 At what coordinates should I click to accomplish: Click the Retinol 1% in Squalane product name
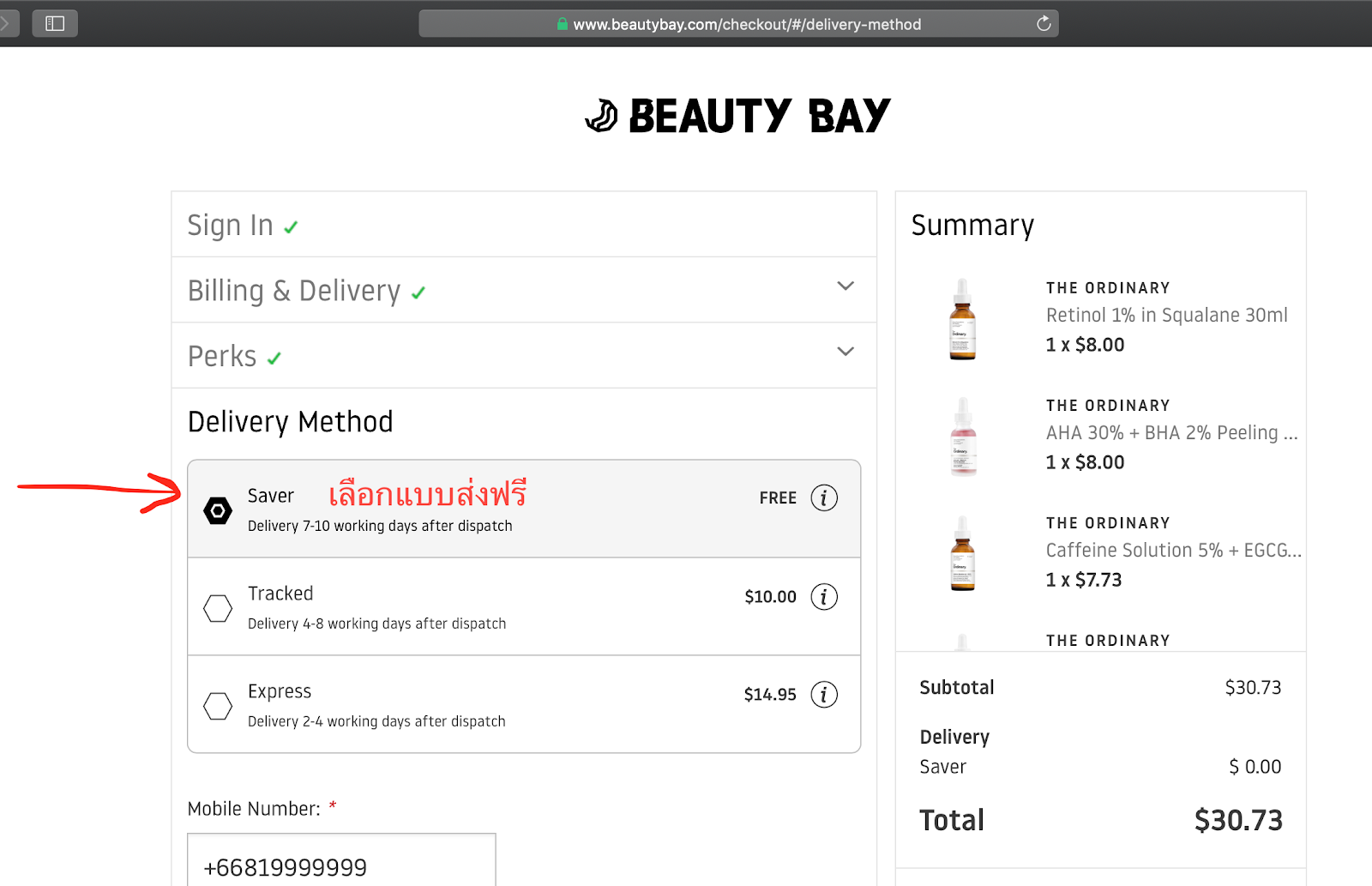click(1166, 315)
